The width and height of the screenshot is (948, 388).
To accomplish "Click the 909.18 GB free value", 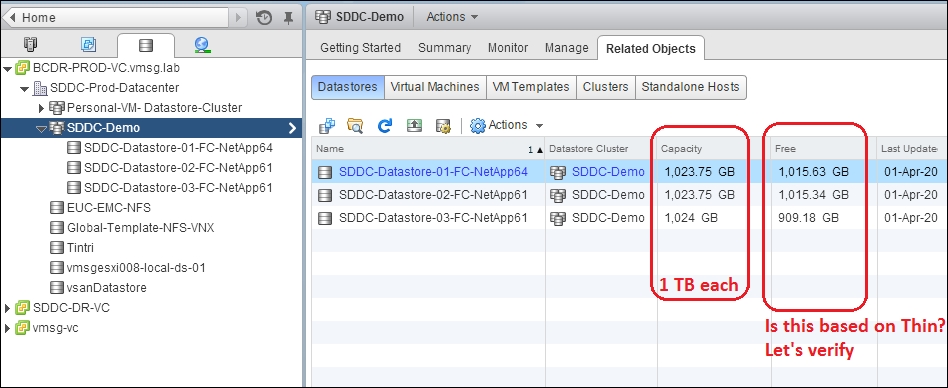I will pyautogui.click(x=808, y=218).
